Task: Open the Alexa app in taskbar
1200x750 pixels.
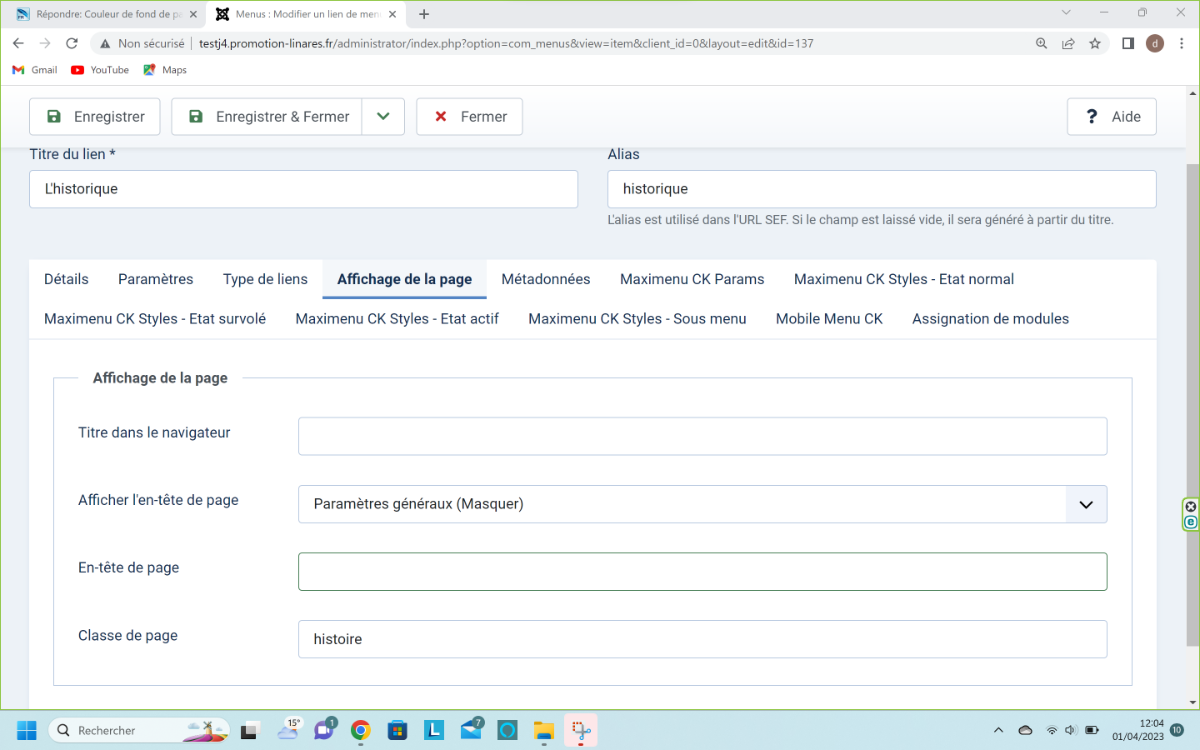Action: pos(507,730)
